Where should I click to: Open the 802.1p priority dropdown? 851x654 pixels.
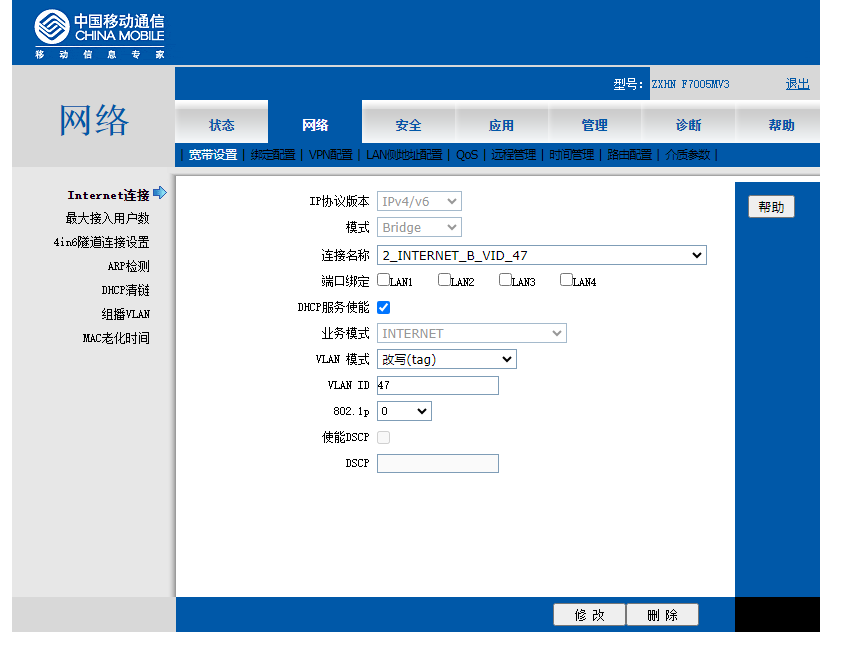point(404,411)
